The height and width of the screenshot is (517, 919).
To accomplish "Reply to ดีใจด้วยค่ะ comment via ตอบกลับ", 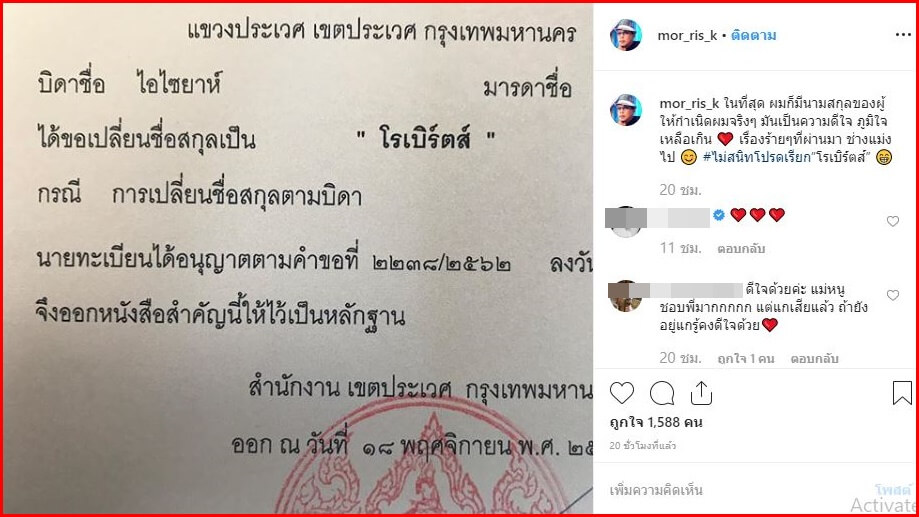I will [x=814, y=358].
